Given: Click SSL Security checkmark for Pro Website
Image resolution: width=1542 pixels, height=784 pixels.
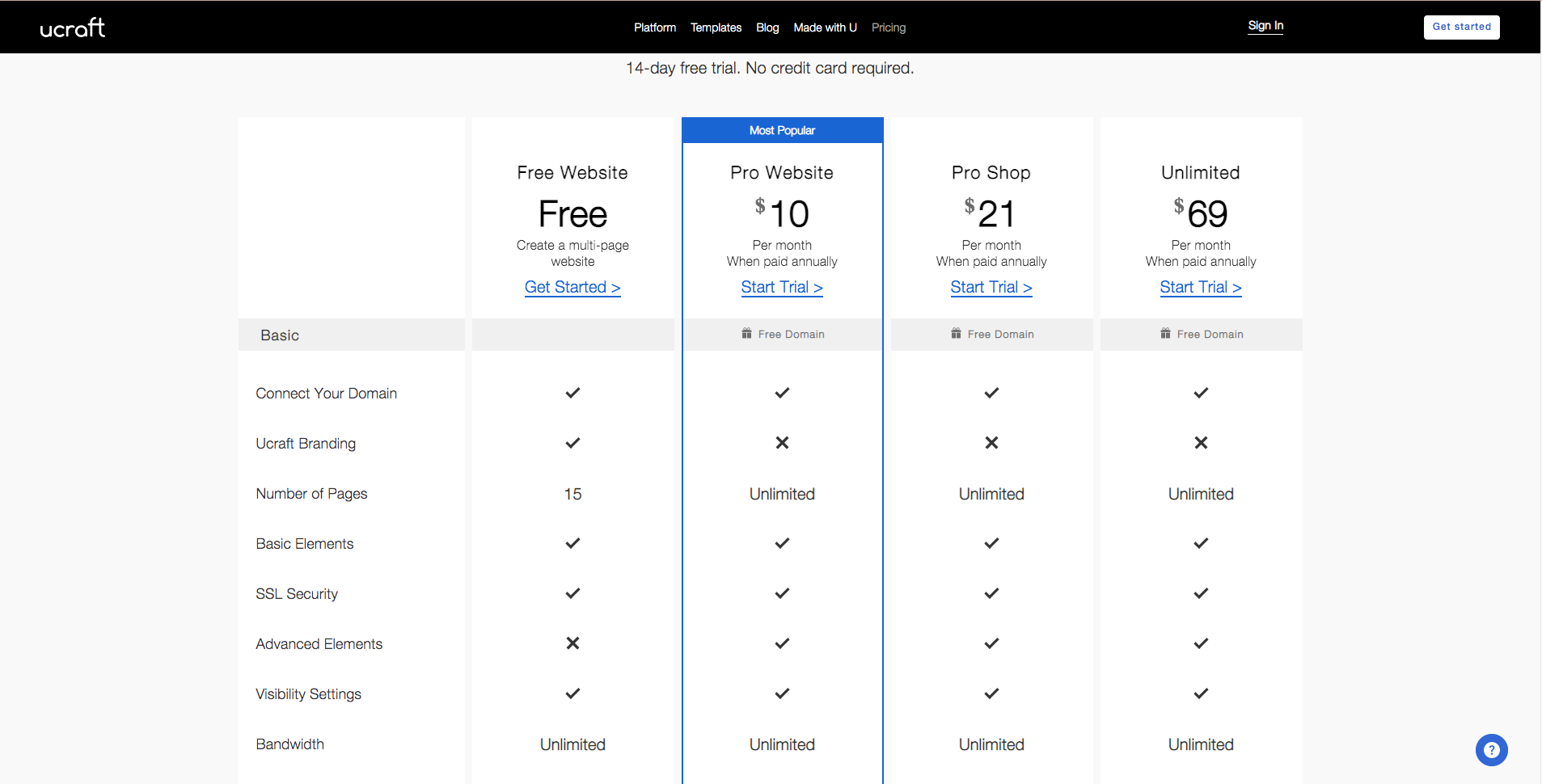Looking at the screenshot, I should coord(782,593).
